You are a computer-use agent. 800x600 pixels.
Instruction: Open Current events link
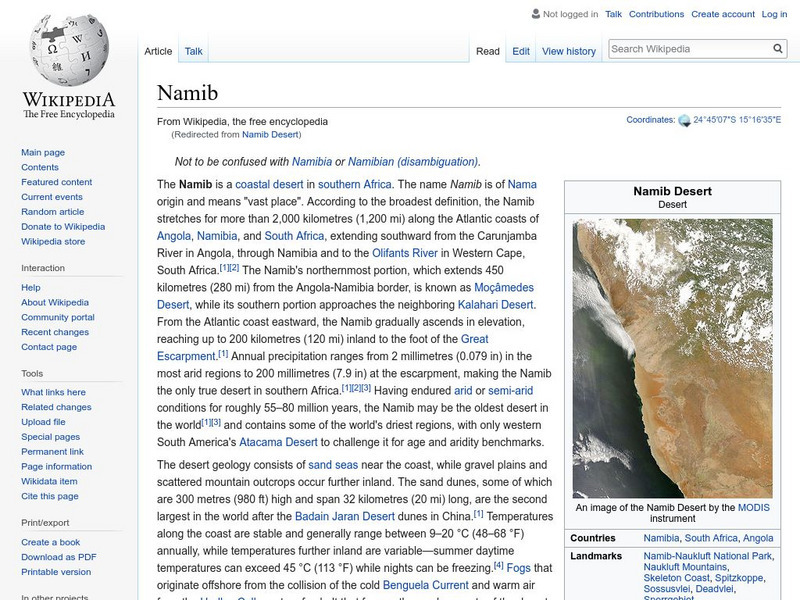(52, 196)
